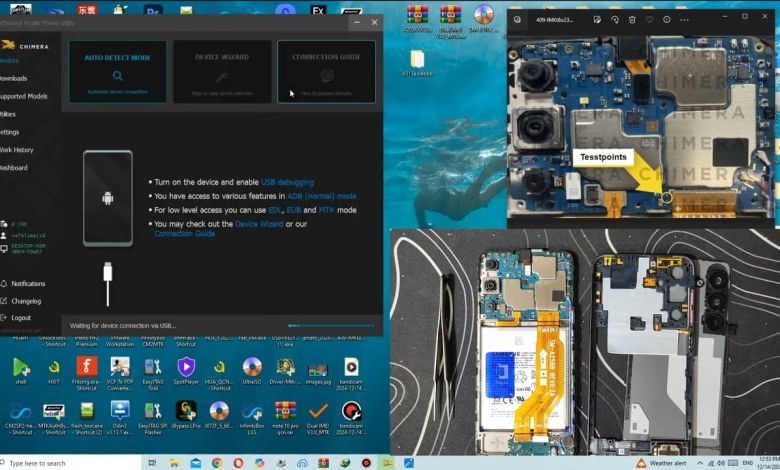
Task: Open Task View on the taskbar
Action: coord(152,463)
